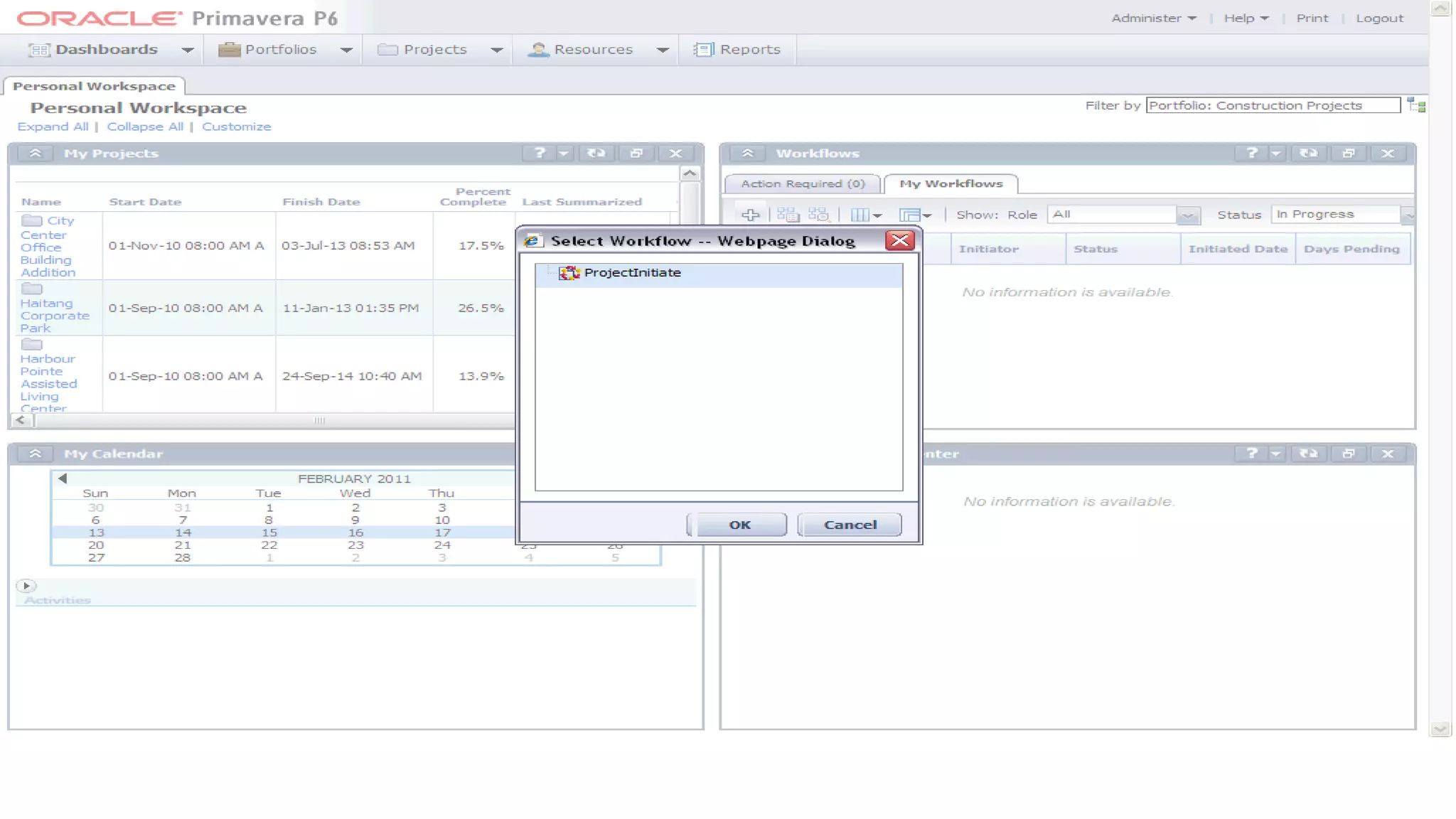
Task: Click the Filter by portfolio input field
Action: tap(1273, 106)
